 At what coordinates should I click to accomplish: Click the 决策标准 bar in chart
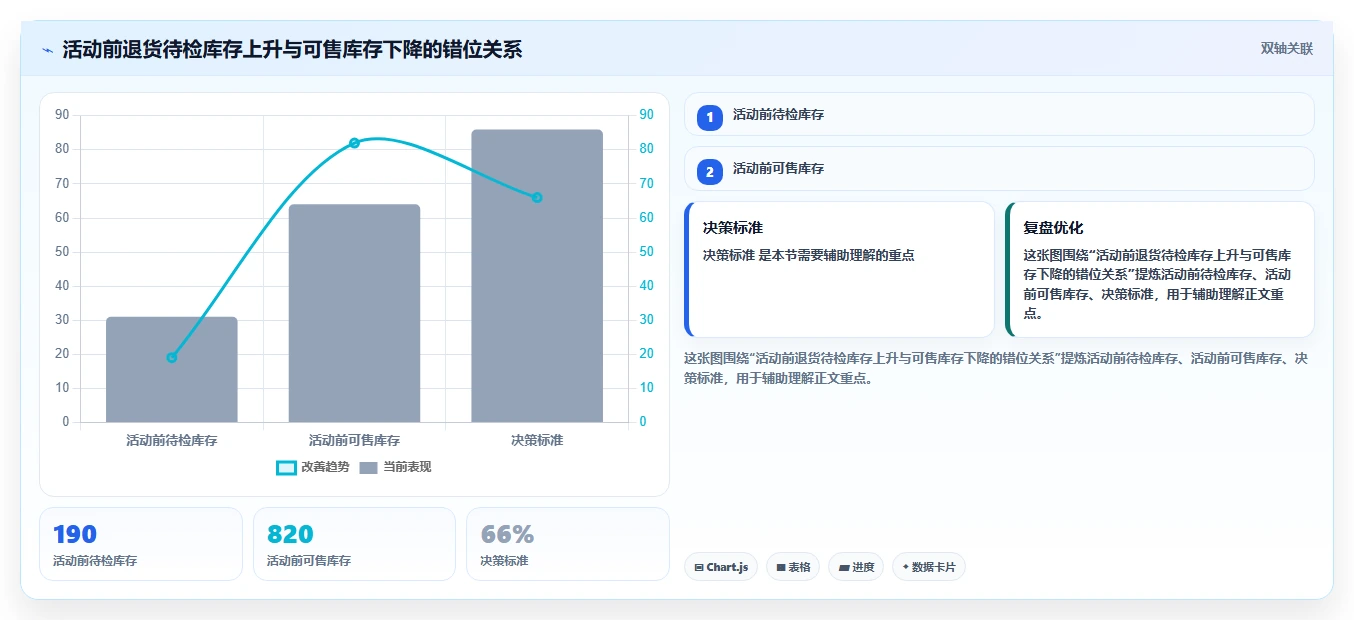[x=537, y=276]
